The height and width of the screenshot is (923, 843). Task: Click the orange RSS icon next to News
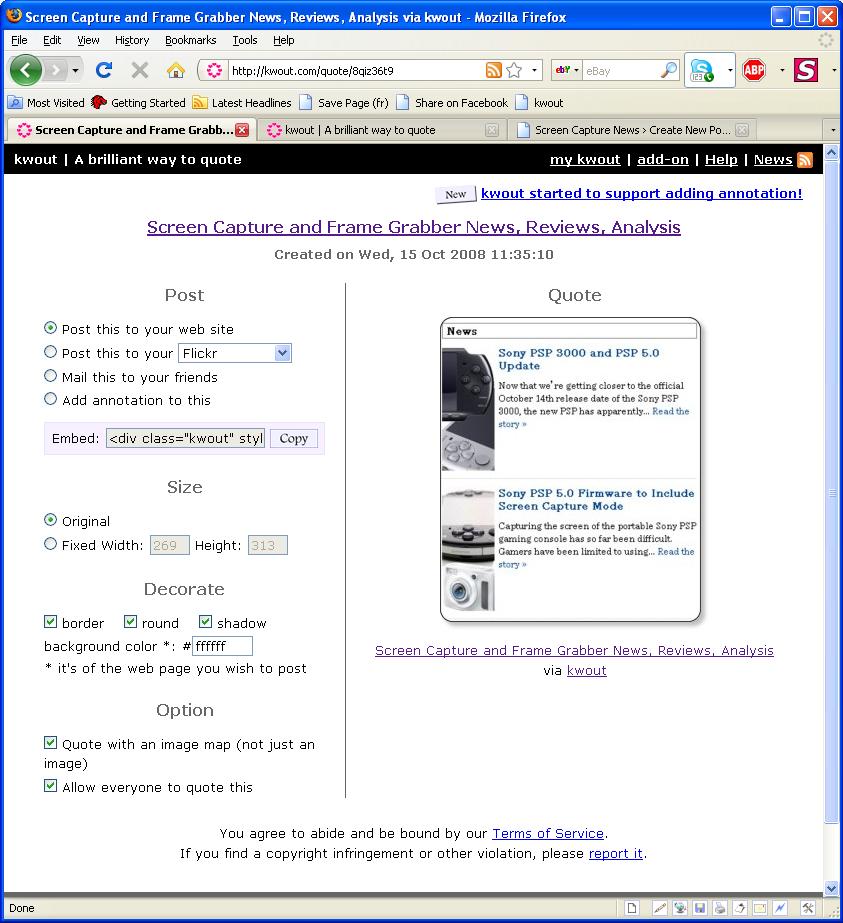(x=805, y=160)
